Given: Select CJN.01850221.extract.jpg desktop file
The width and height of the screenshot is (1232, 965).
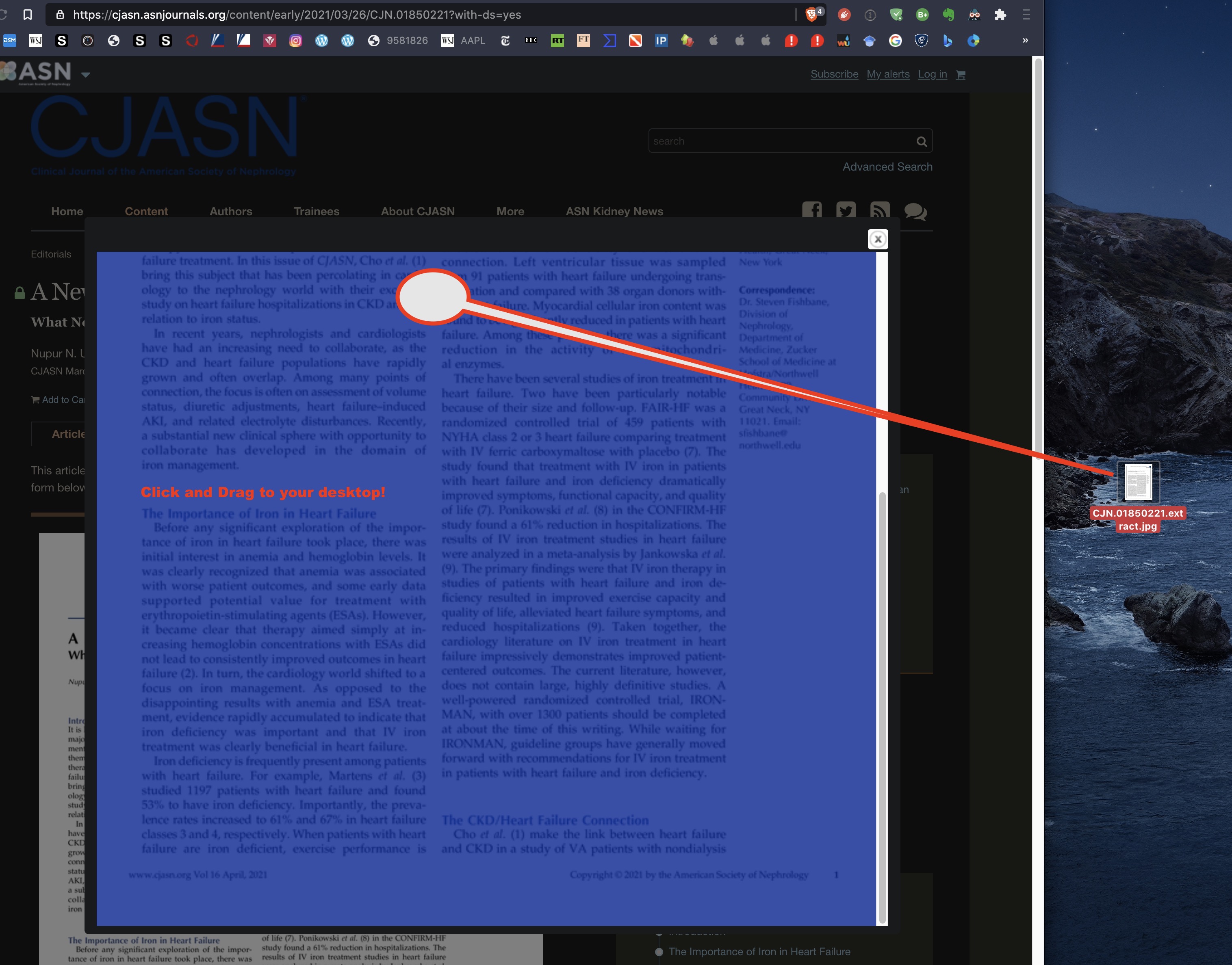Looking at the screenshot, I should (1138, 483).
